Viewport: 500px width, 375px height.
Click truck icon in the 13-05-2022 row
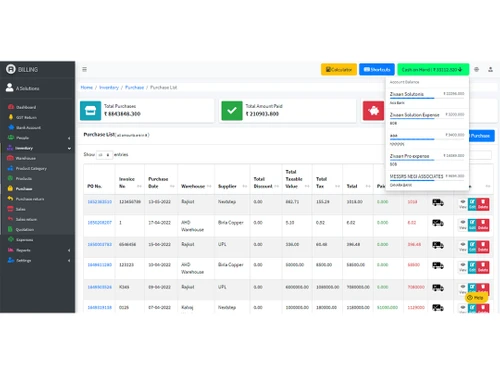click(438, 202)
